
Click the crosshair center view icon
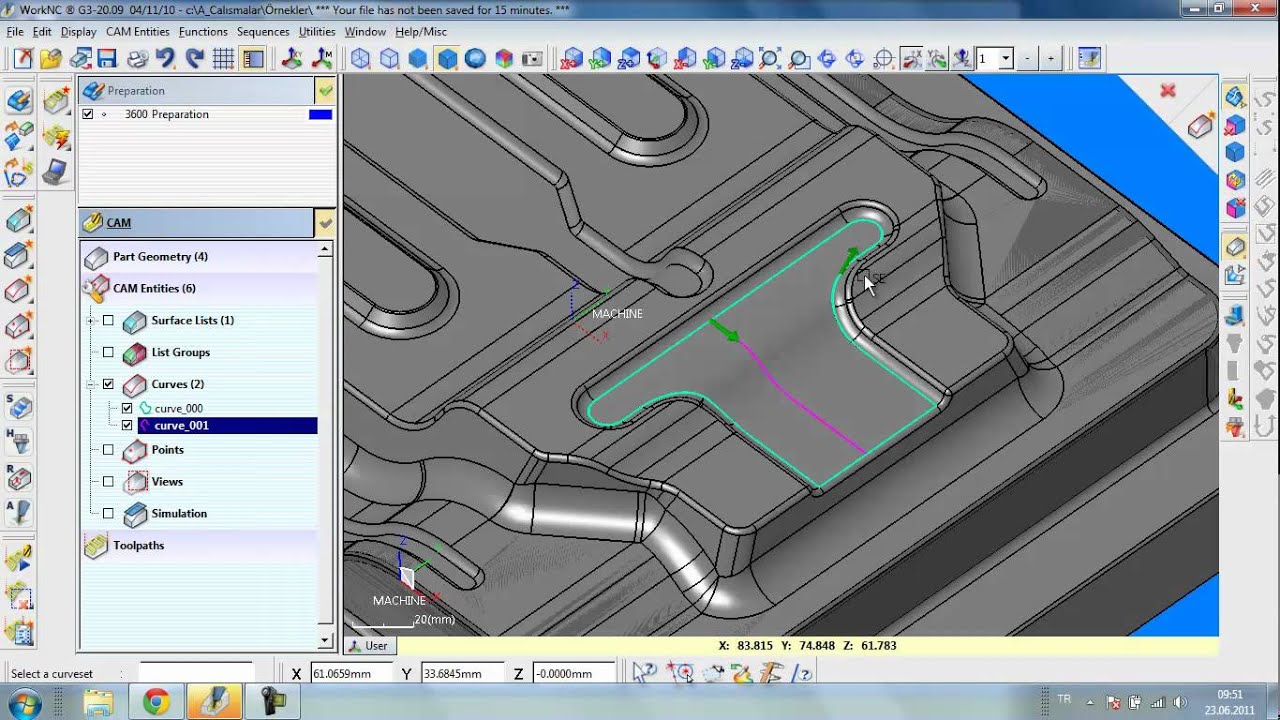tap(884, 59)
